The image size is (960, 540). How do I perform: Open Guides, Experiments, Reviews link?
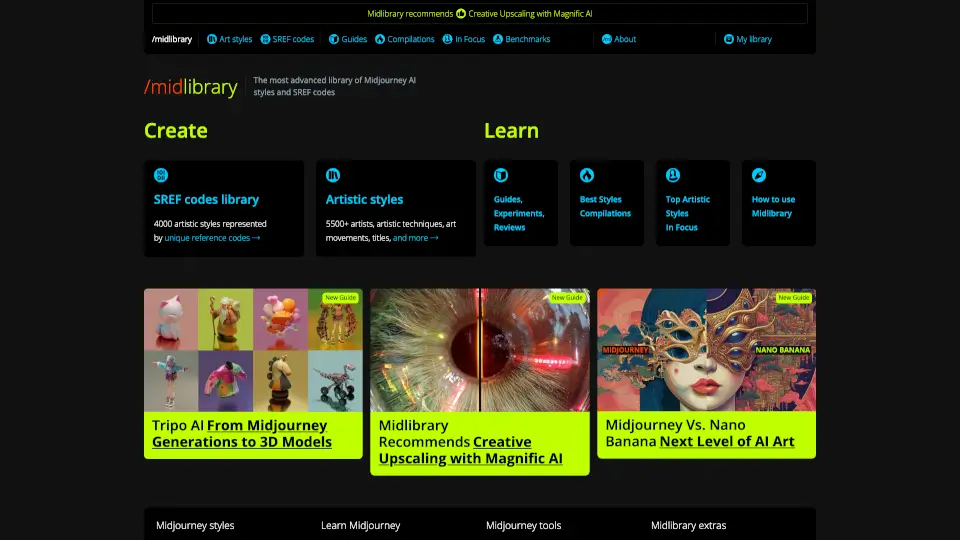[519, 213]
